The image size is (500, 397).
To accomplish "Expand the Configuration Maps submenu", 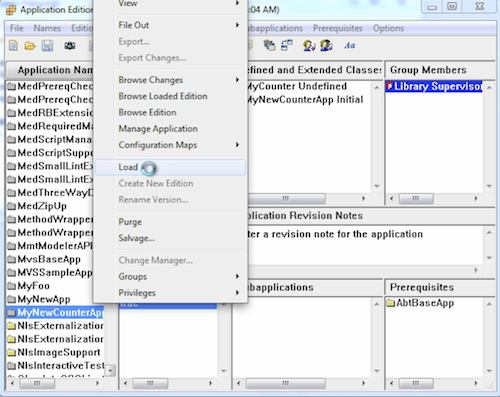I will [x=237, y=145].
